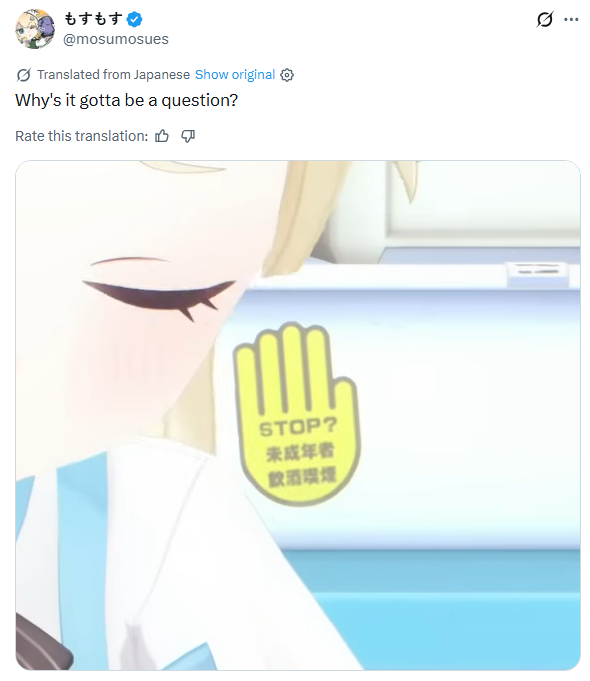Click Grok icon beside Translated from Japanese
590x681 pixels.
click(x=23, y=75)
